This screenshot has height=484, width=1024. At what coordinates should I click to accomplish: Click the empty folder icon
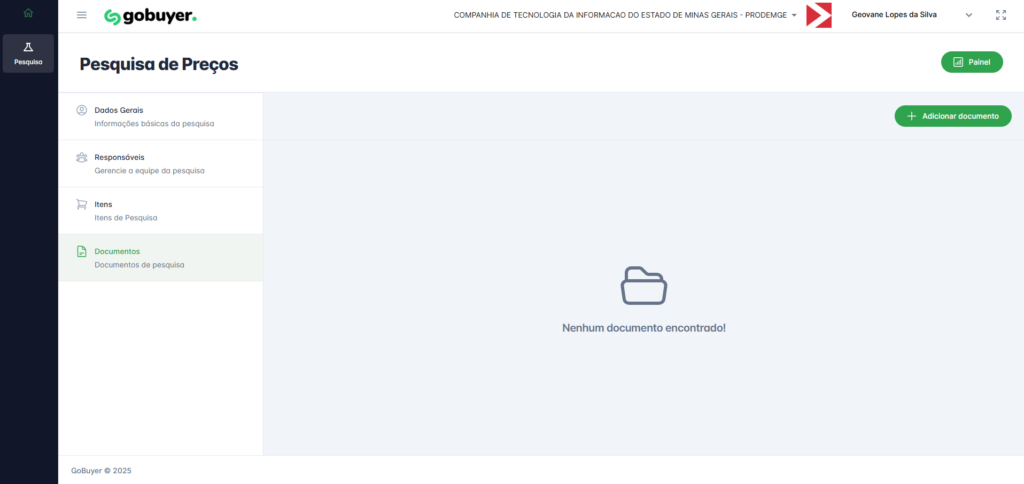[643, 285]
